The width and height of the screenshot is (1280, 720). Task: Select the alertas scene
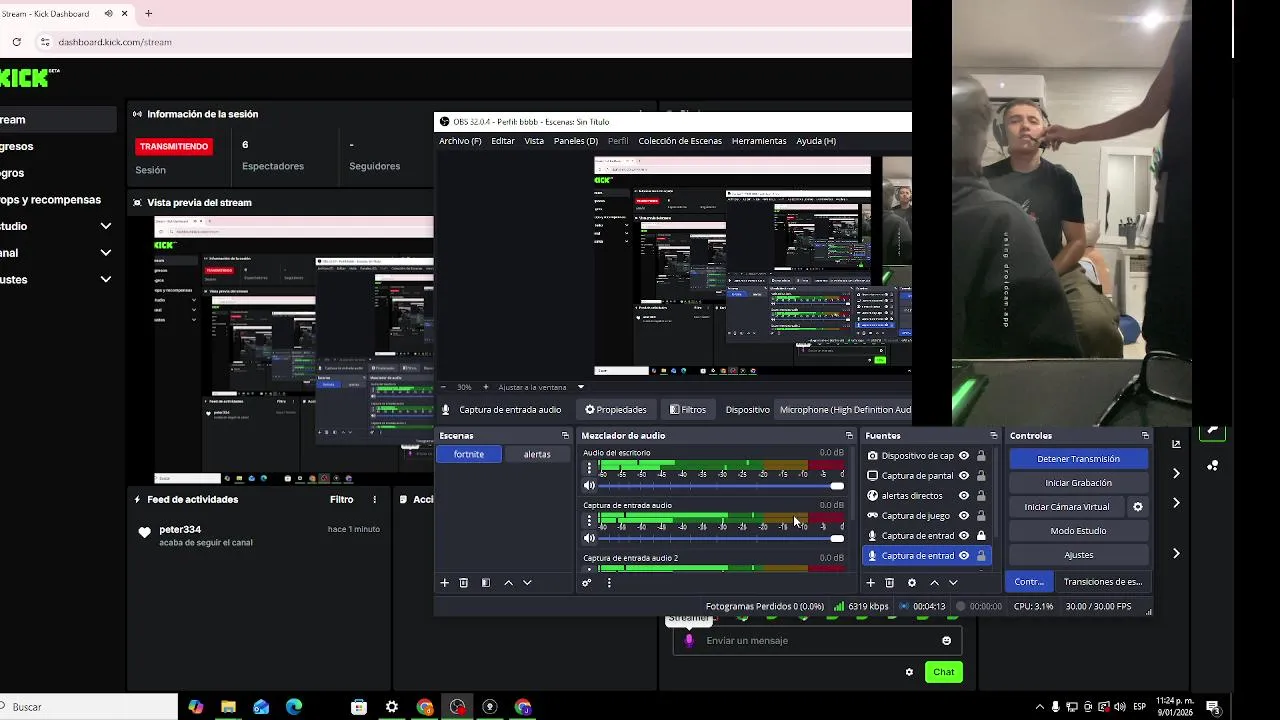click(x=537, y=454)
